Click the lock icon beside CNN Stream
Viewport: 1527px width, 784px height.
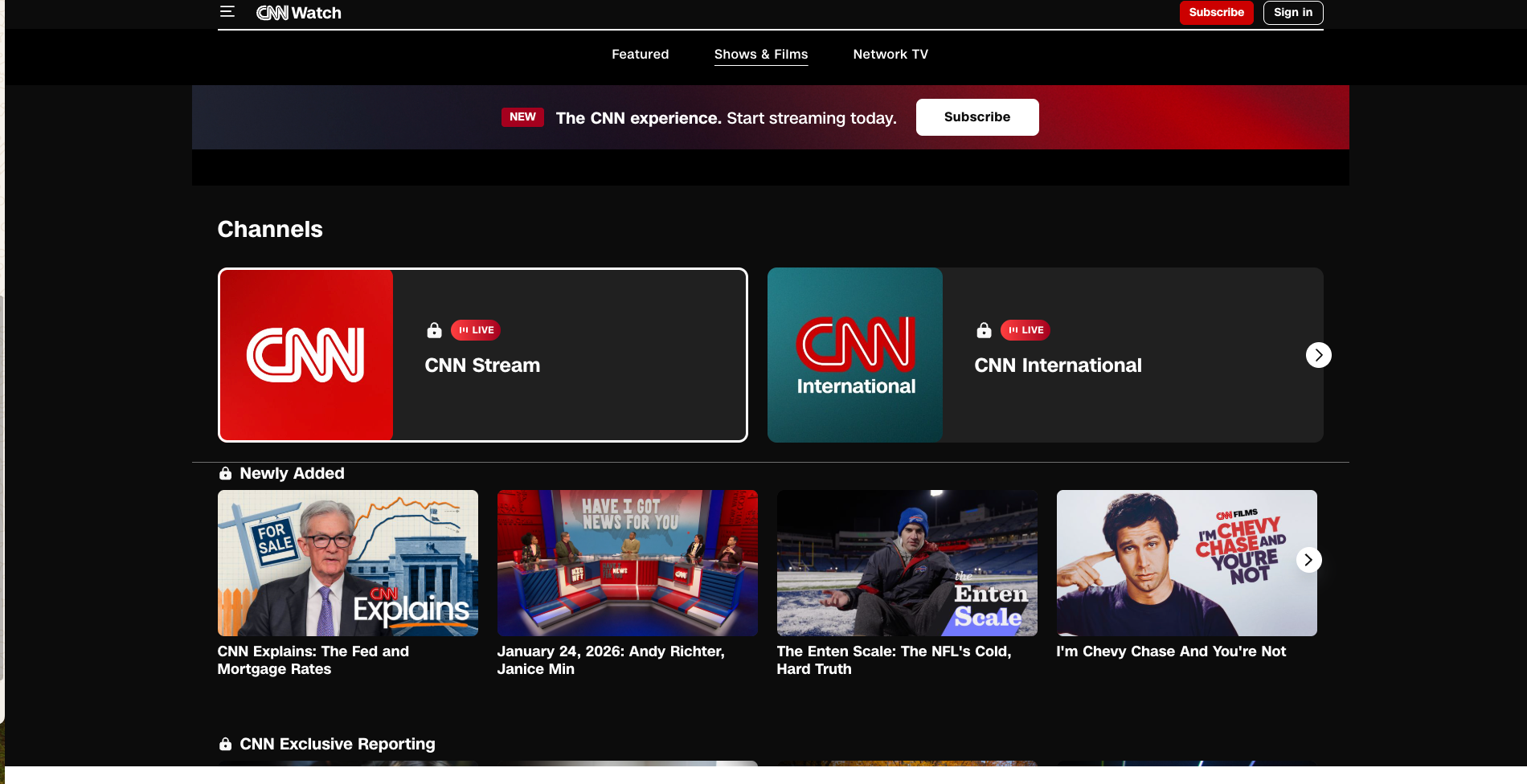point(434,330)
